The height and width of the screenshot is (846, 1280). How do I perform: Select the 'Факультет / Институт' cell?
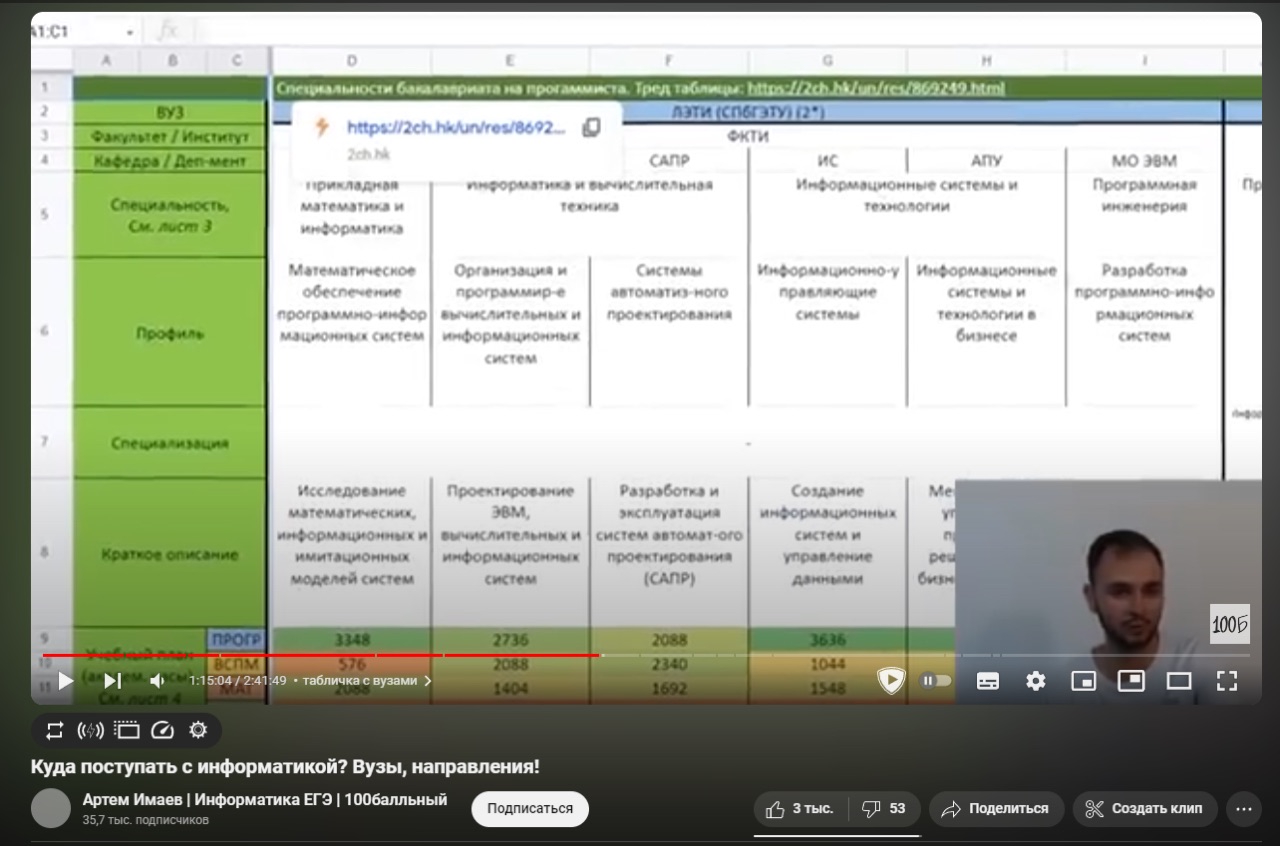(170, 136)
